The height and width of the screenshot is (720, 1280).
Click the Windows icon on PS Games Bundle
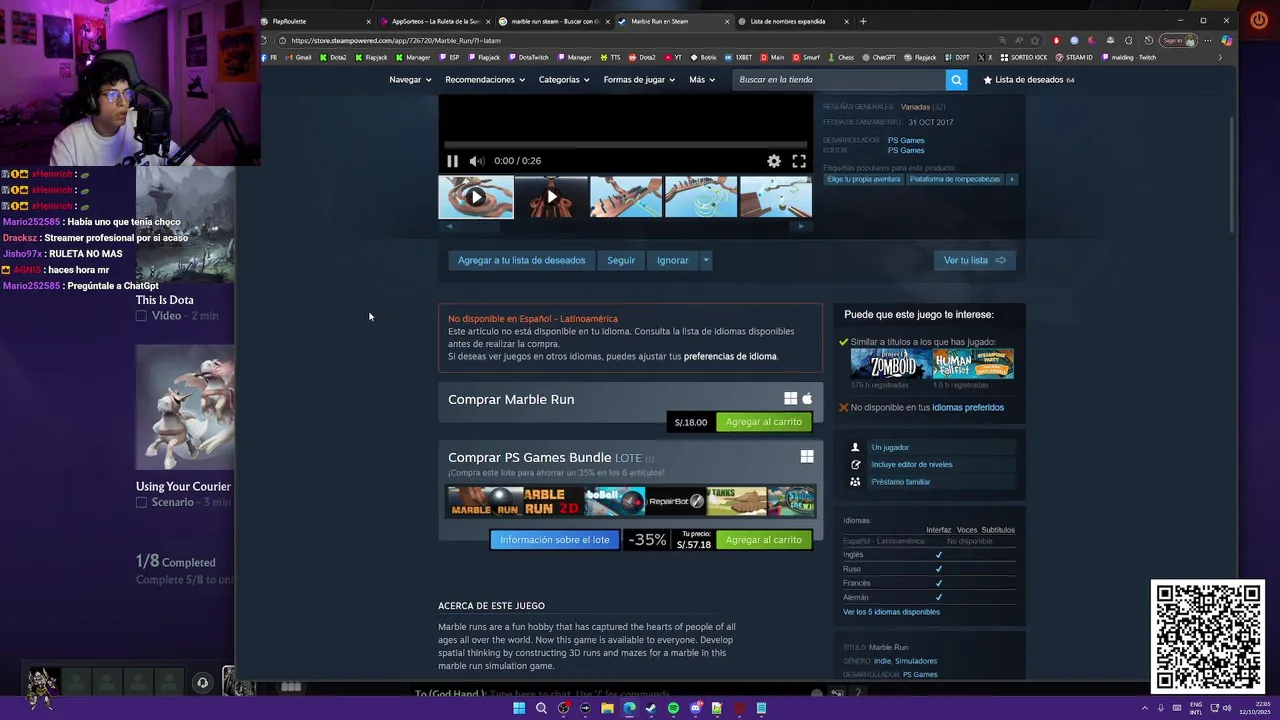(807, 457)
